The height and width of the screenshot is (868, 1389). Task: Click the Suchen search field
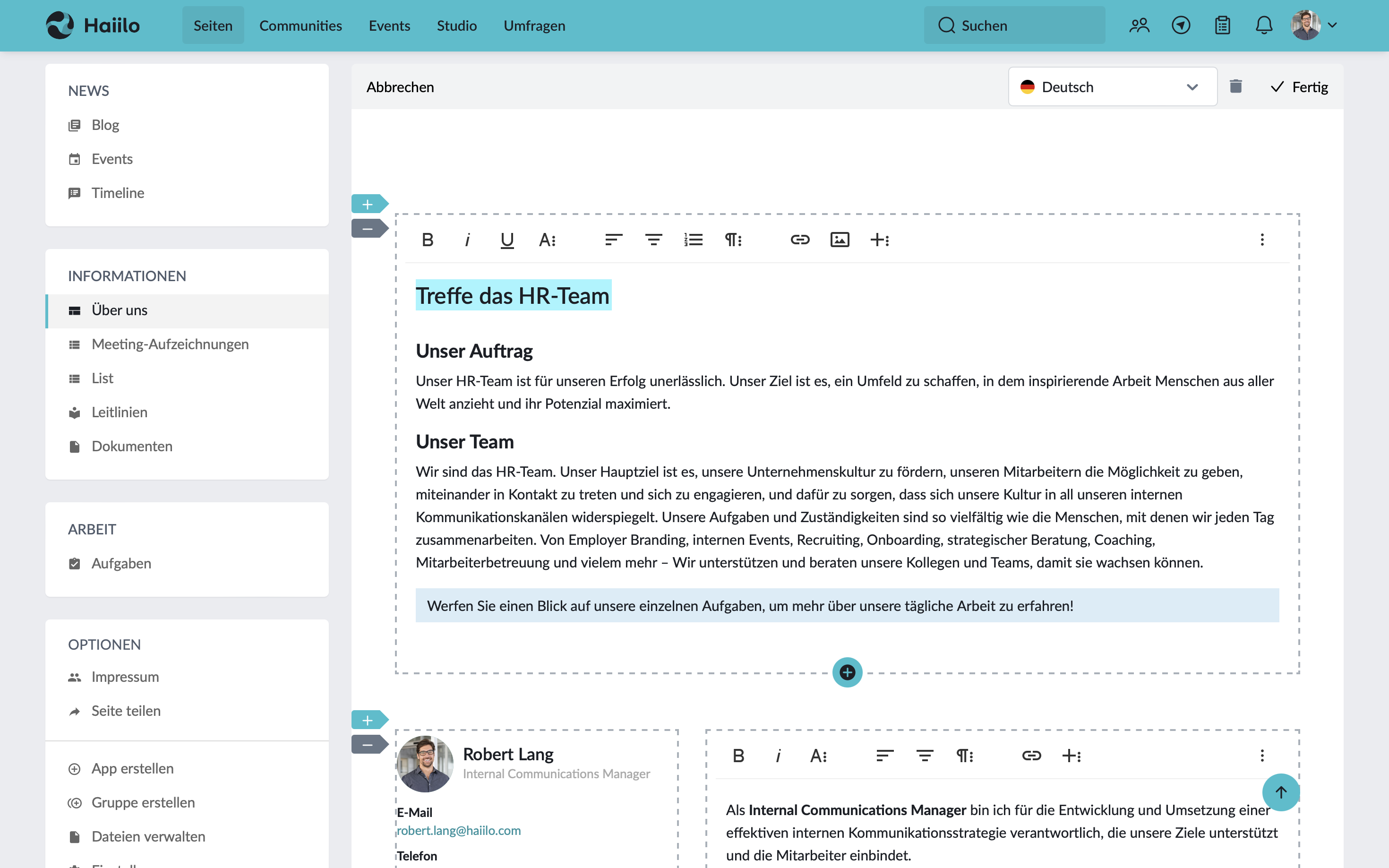[x=1014, y=25]
